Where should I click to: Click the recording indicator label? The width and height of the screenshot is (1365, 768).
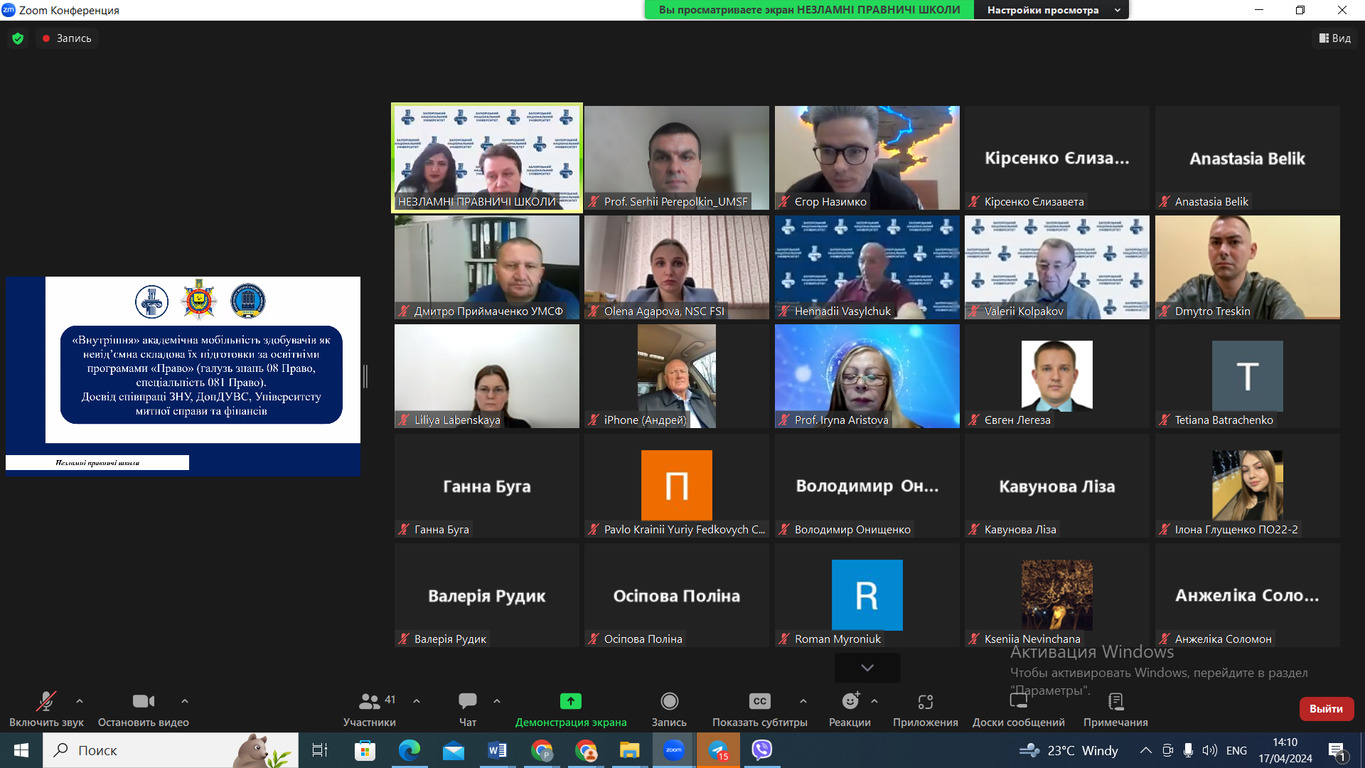(x=66, y=38)
